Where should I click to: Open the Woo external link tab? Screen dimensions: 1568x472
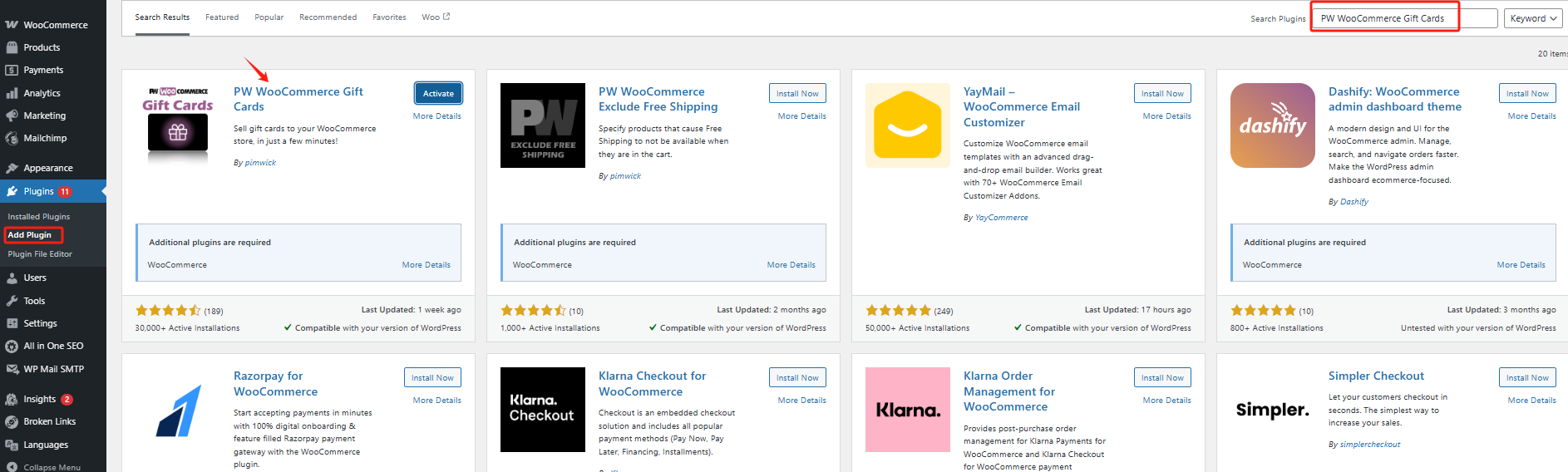(435, 17)
